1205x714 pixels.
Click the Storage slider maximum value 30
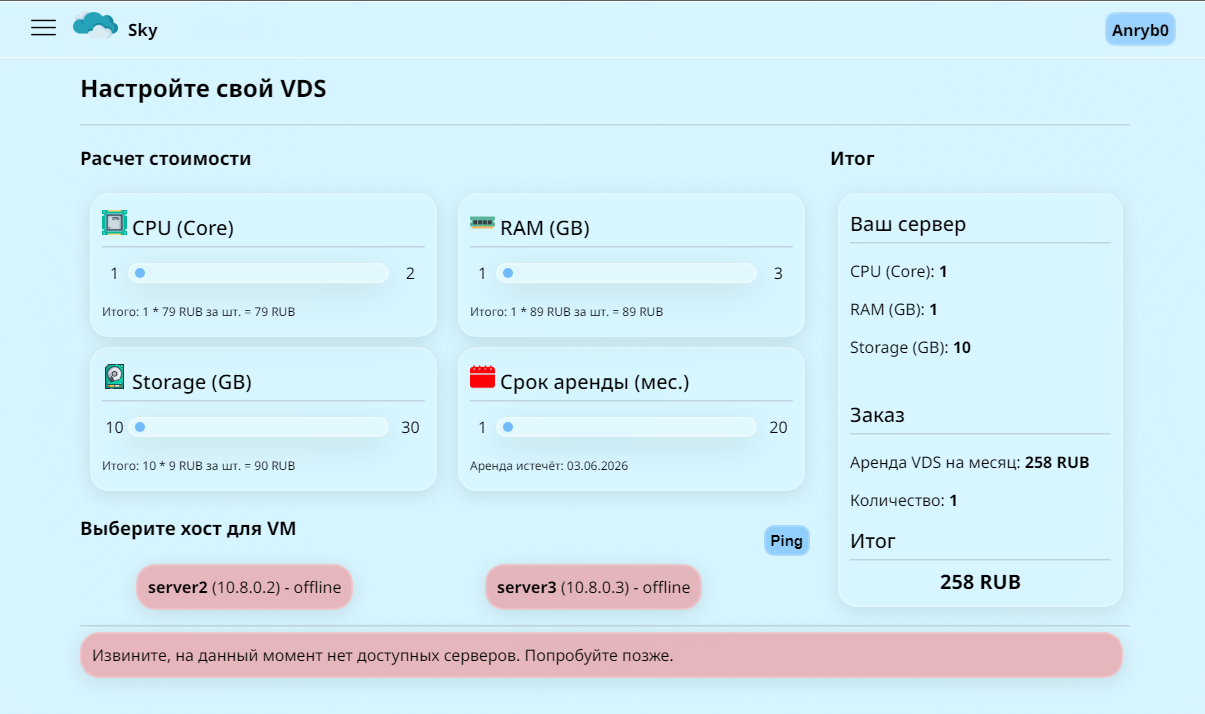pos(410,428)
